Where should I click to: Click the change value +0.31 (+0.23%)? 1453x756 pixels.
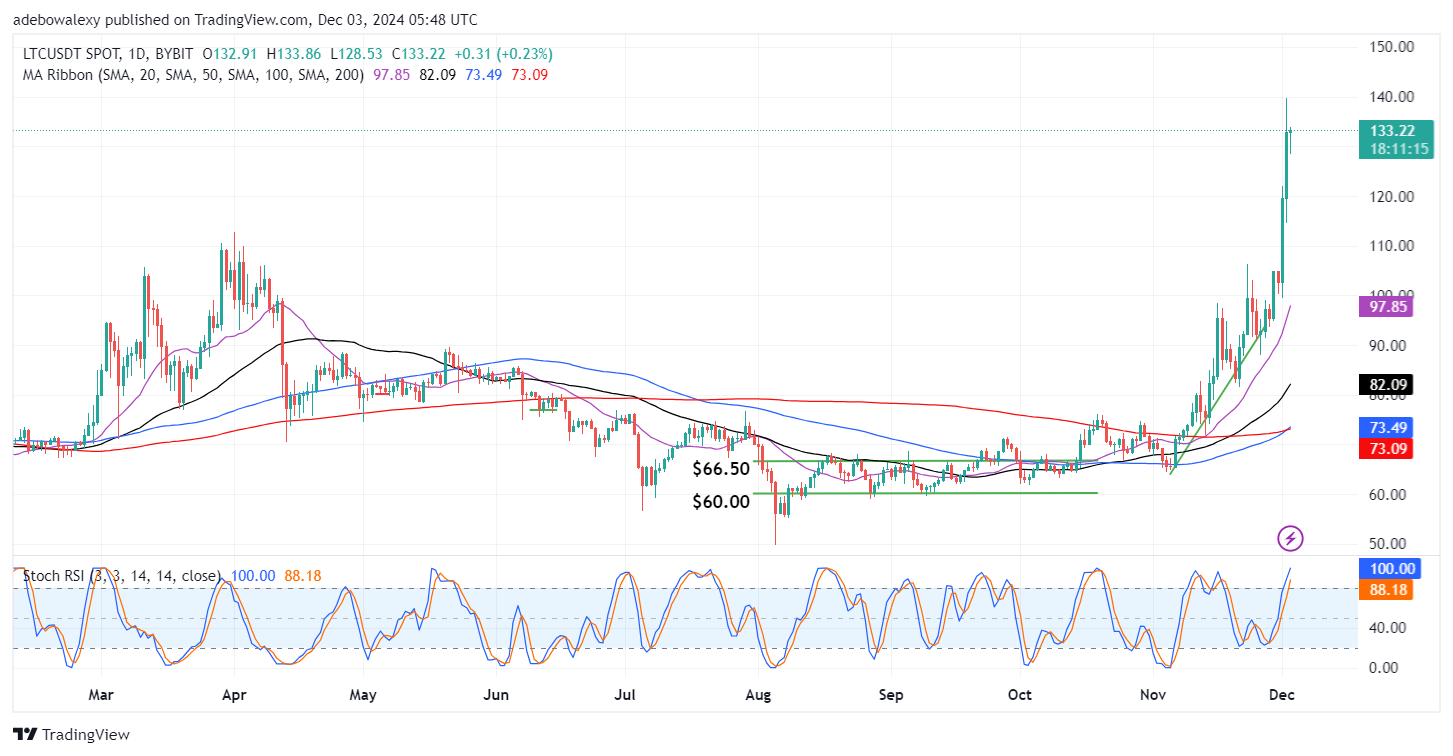(x=503, y=54)
